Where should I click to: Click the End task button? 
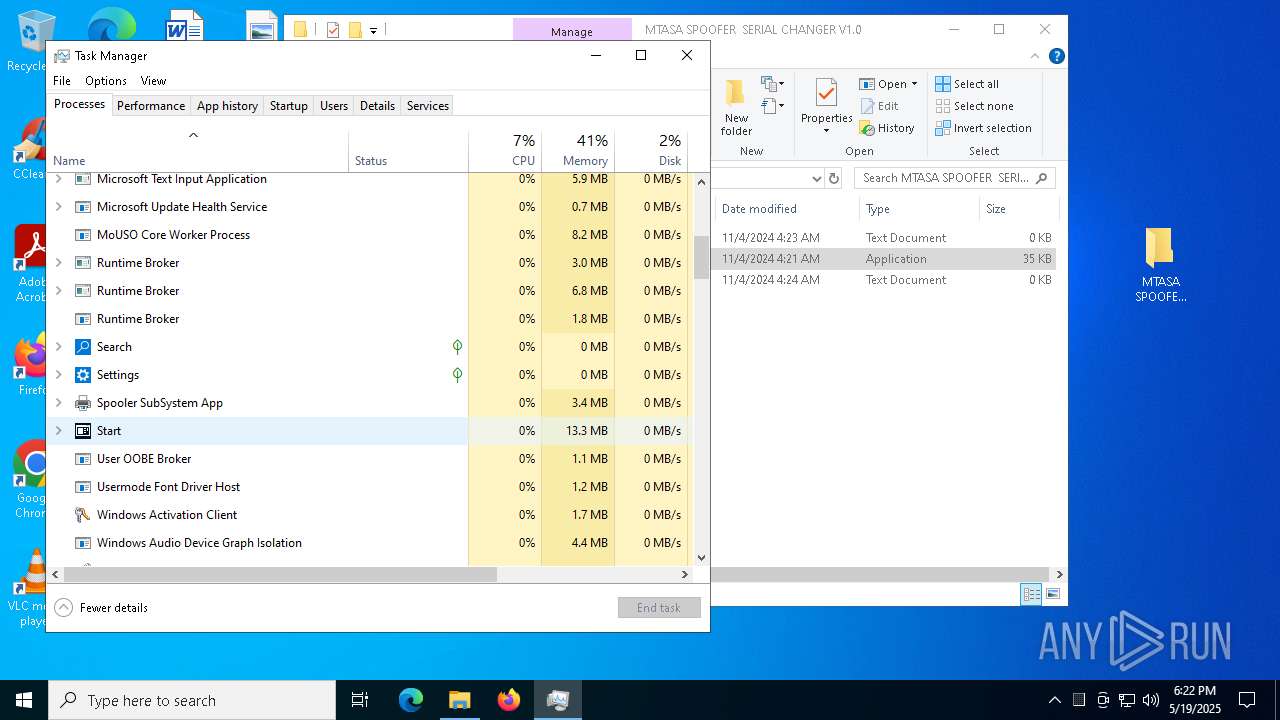pos(659,607)
